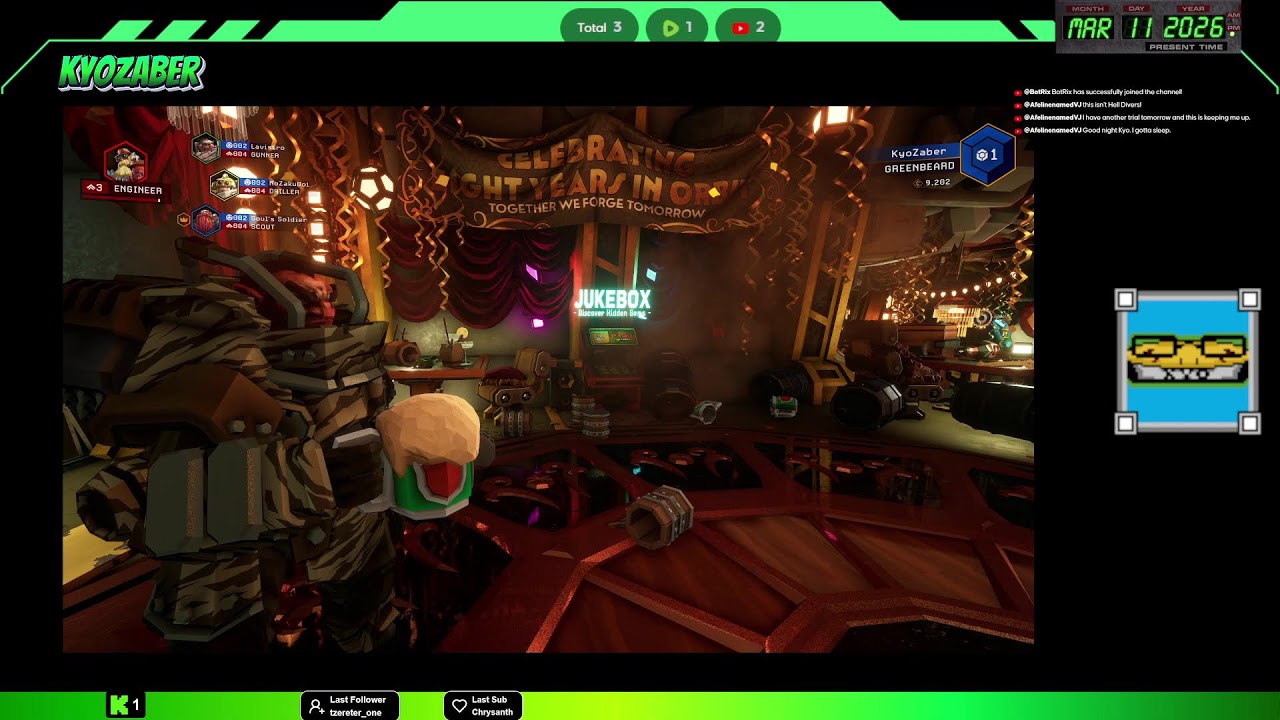Click YouTube icon beside "Good night Kyo" message
Image resolution: width=1280 pixels, height=720 pixels.
point(1018,131)
